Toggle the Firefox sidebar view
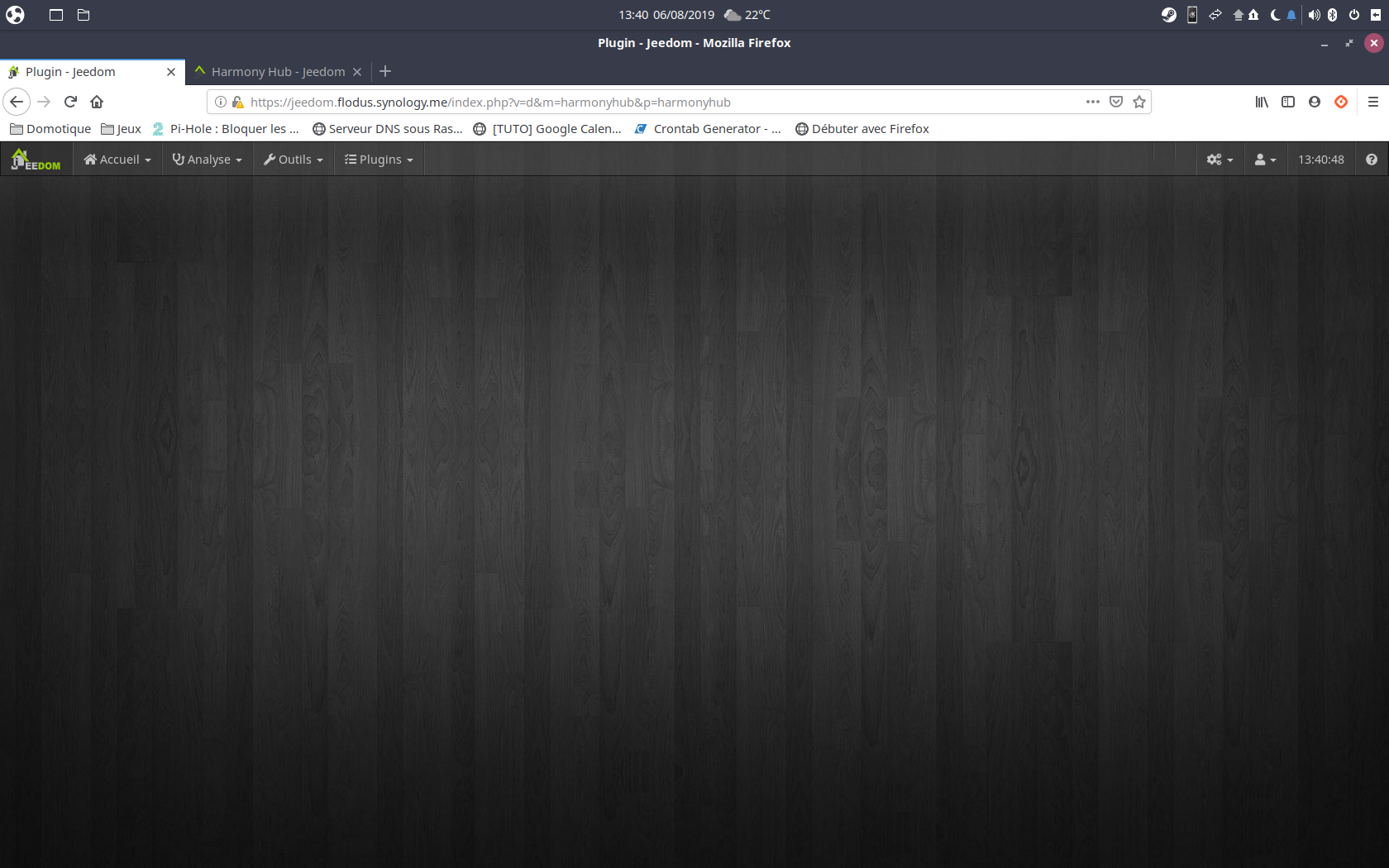Image resolution: width=1389 pixels, height=868 pixels. click(1288, 102)
